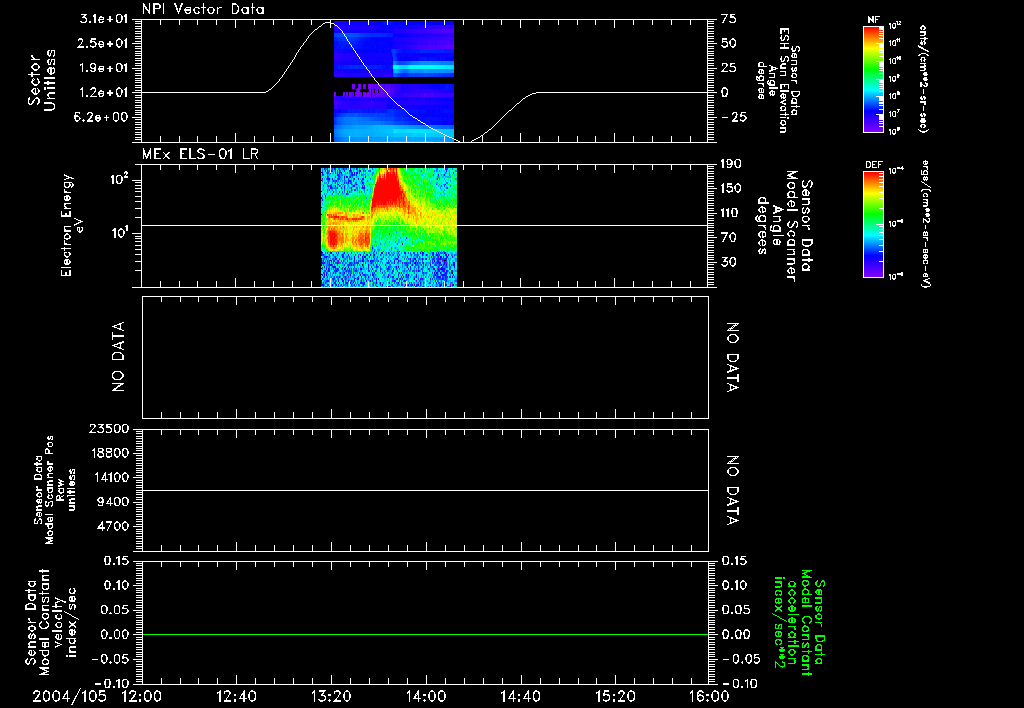
Task: Click the "NO DATA" label left of the empty panel
Action: (118, 357)
